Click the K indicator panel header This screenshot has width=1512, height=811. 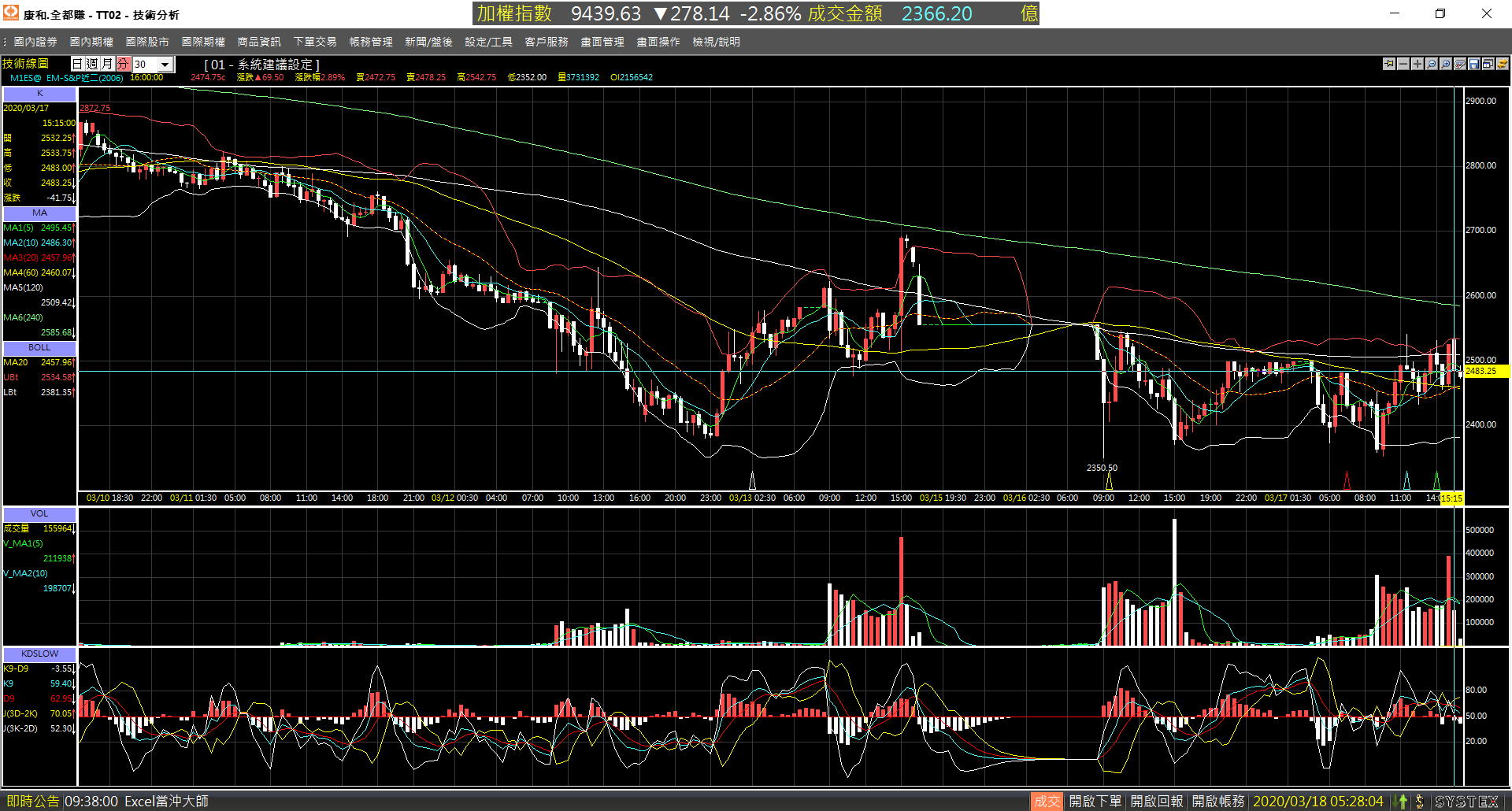[x=39, y=93]
